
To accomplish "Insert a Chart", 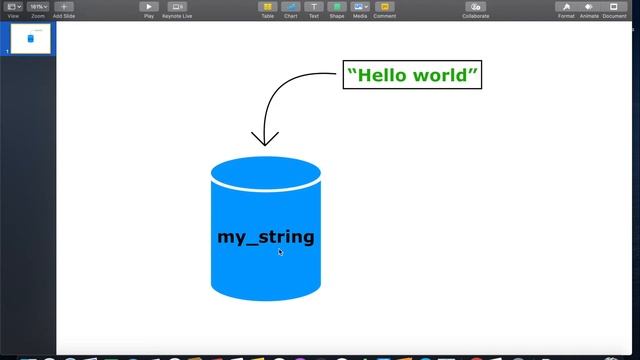I will pos(291,7).
